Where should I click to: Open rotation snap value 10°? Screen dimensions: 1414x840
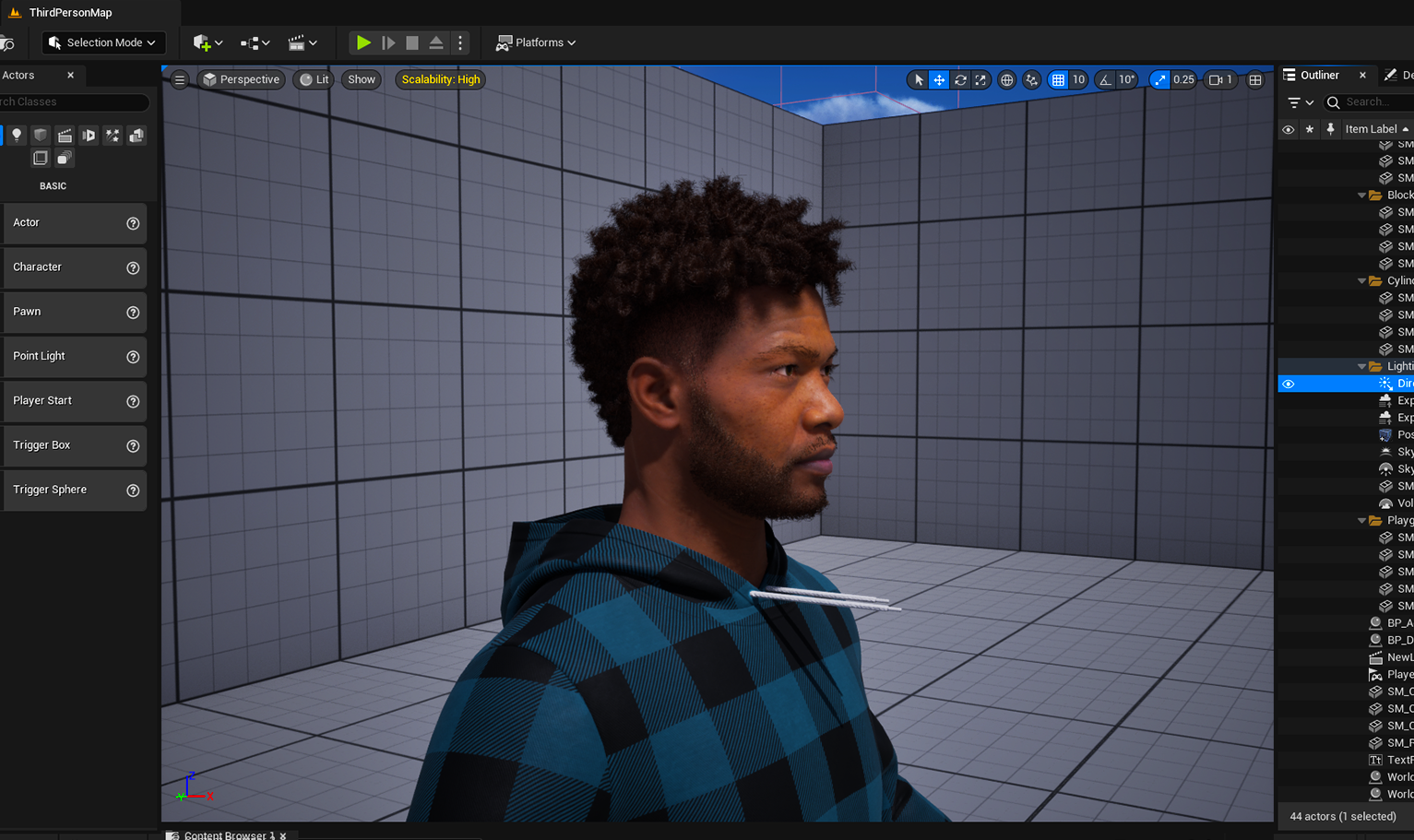click(x=1127, y=80)
